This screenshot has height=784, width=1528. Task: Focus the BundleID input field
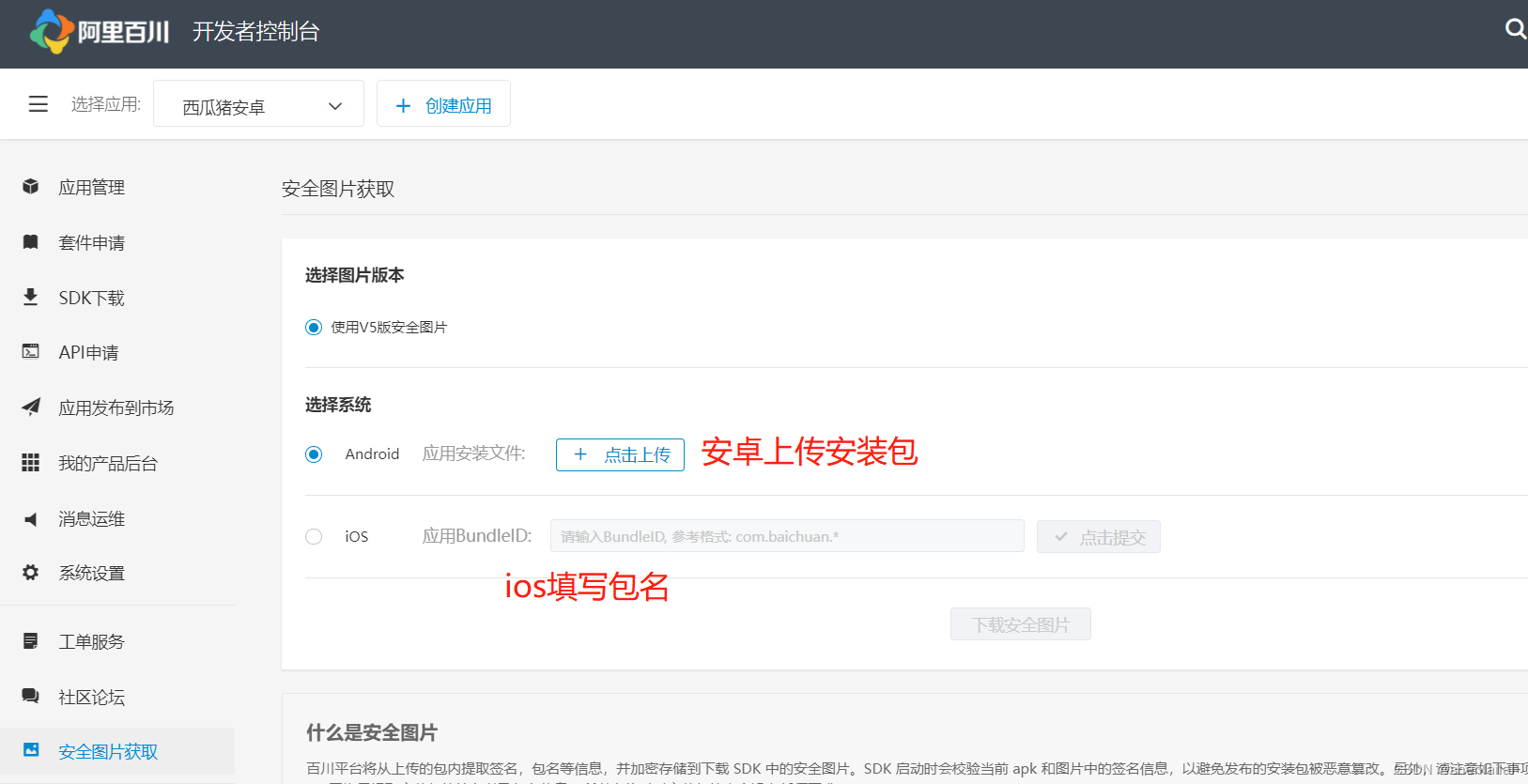[787, 536]
